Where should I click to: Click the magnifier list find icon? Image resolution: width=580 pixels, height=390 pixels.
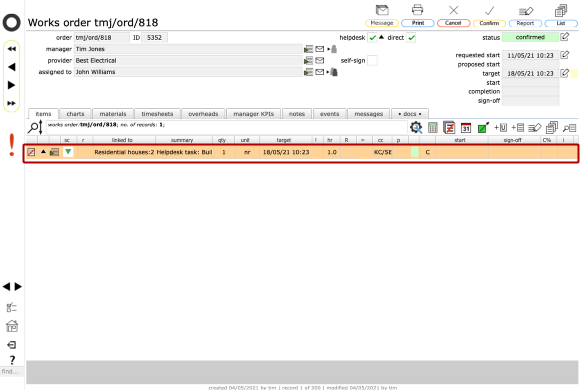pyautogui.click(x=569, y=128)
